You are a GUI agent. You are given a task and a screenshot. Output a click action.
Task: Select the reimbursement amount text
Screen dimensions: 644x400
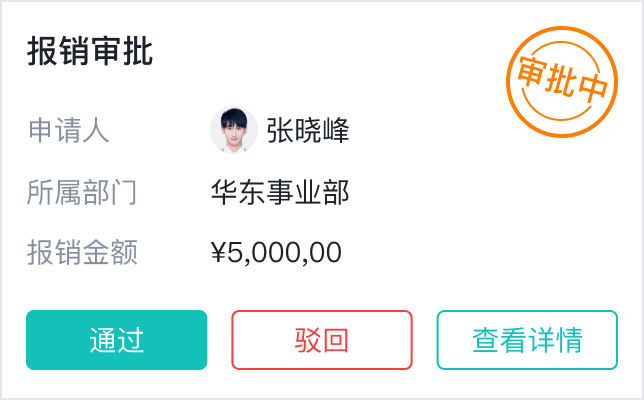(x=276, y=253)
